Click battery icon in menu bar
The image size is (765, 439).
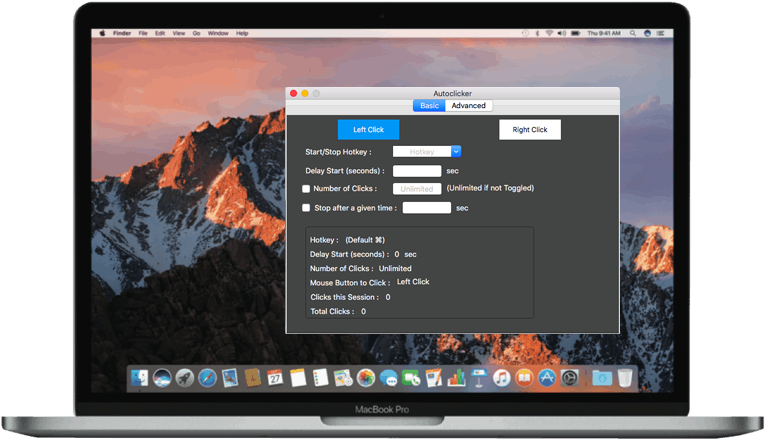[x=576, y=33]
